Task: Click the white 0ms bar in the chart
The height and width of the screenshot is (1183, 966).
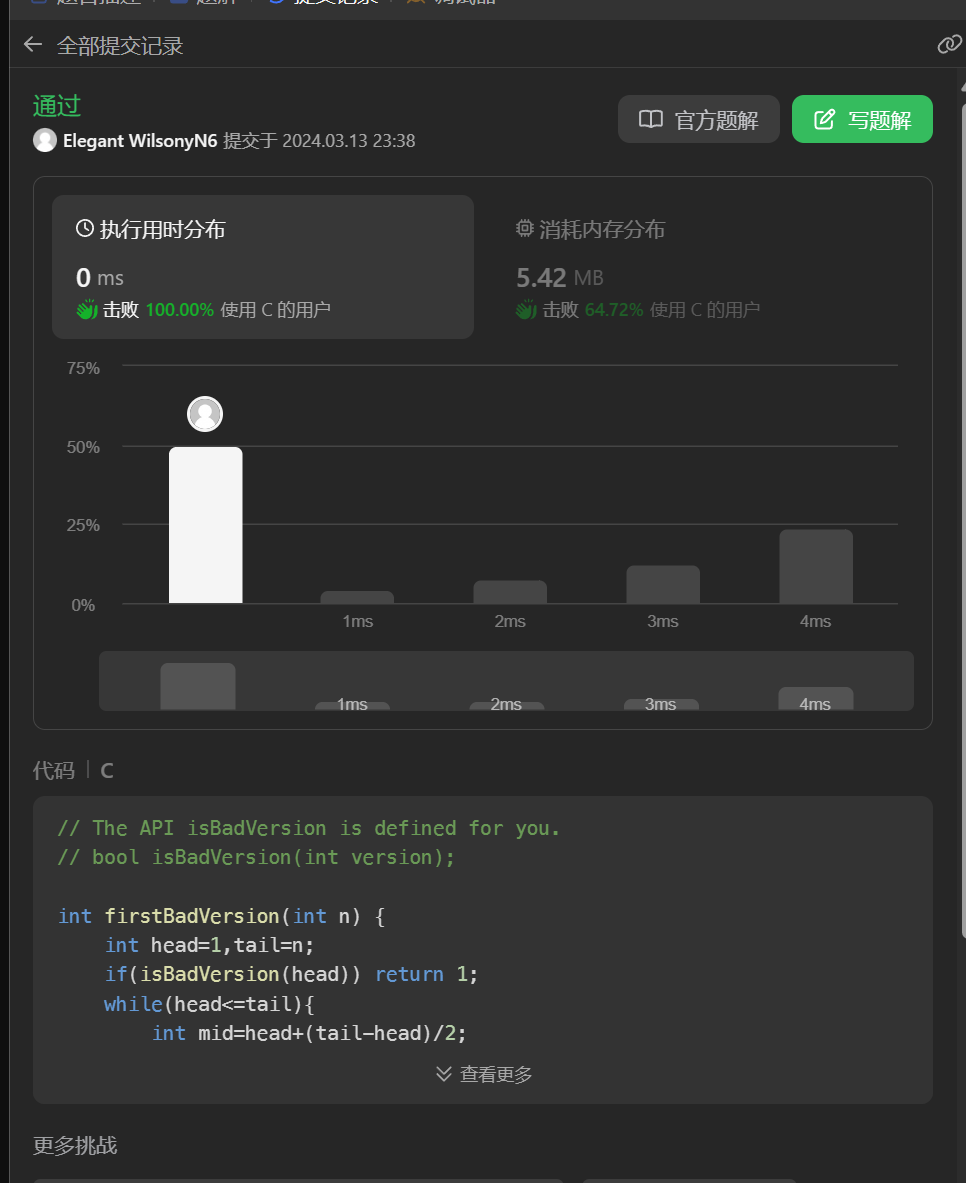Action: (x=205, y=525)
